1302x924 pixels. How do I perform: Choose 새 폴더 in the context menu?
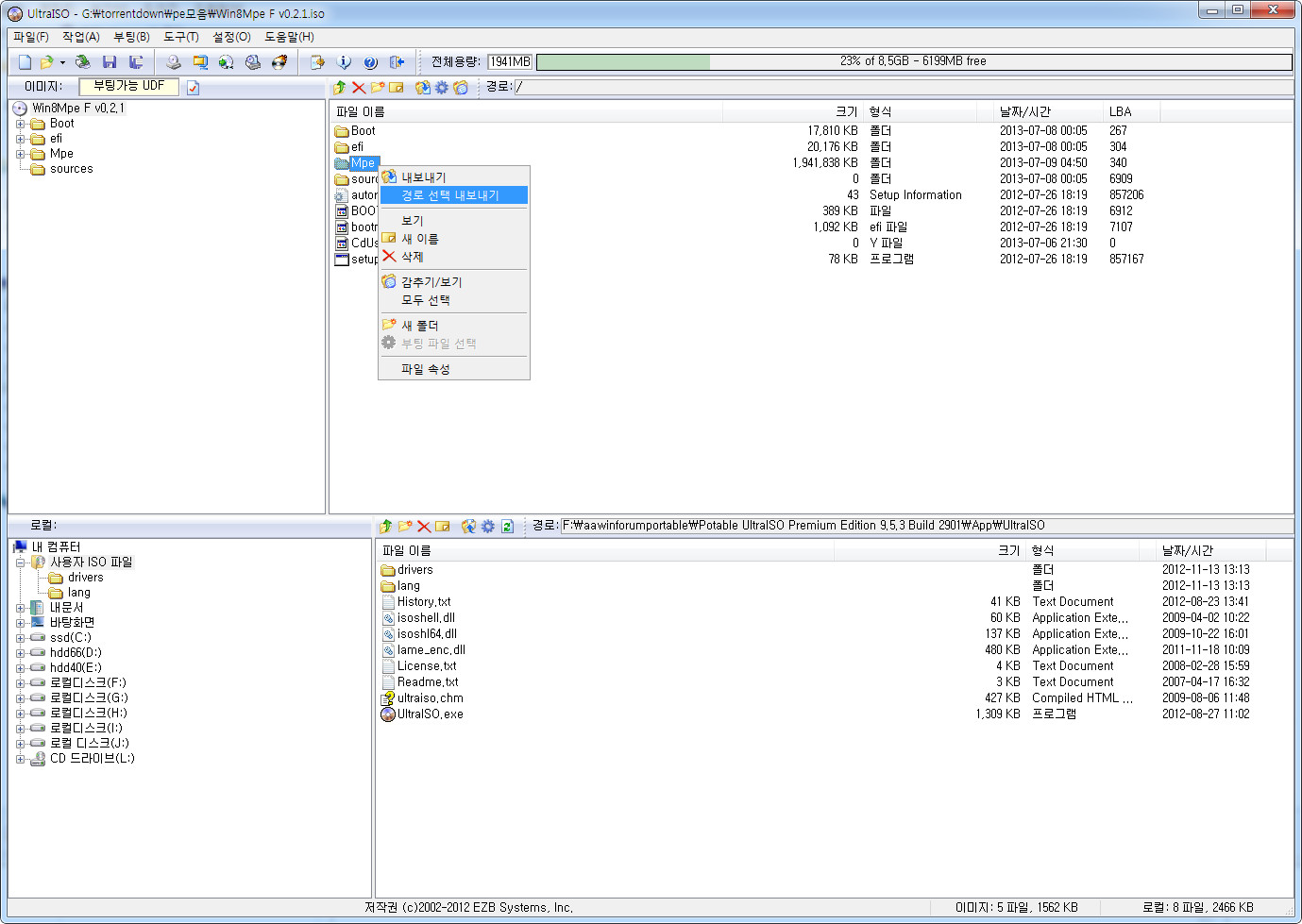tap(453, 326)
